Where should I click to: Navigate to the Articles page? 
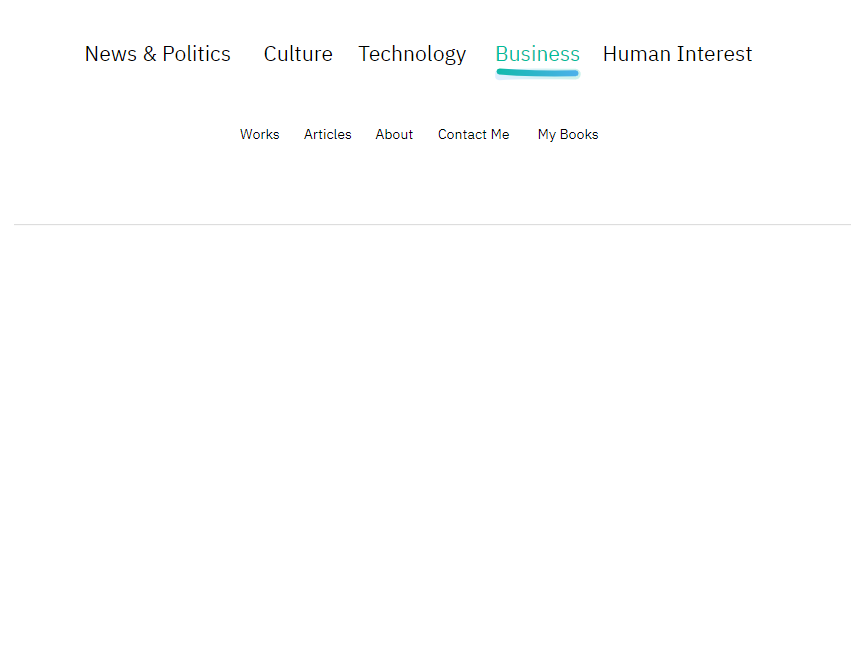(x=328, y=135)
